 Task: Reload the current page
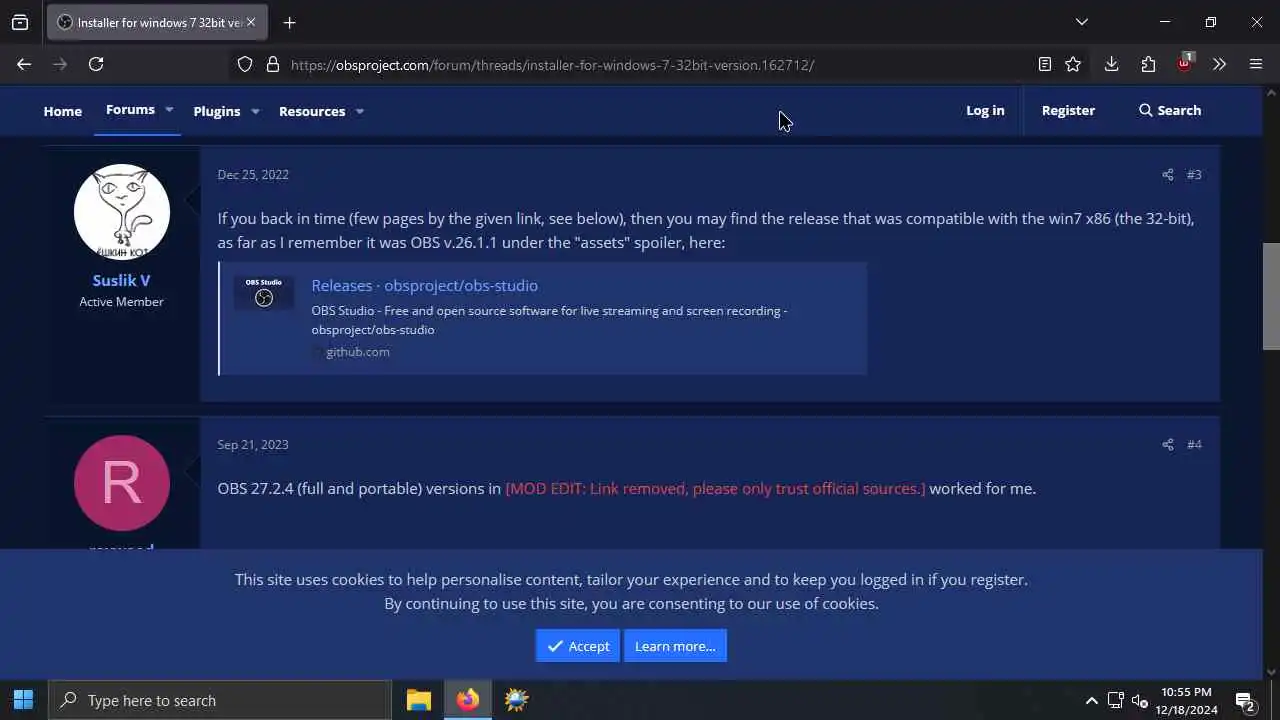coord(96,64)
